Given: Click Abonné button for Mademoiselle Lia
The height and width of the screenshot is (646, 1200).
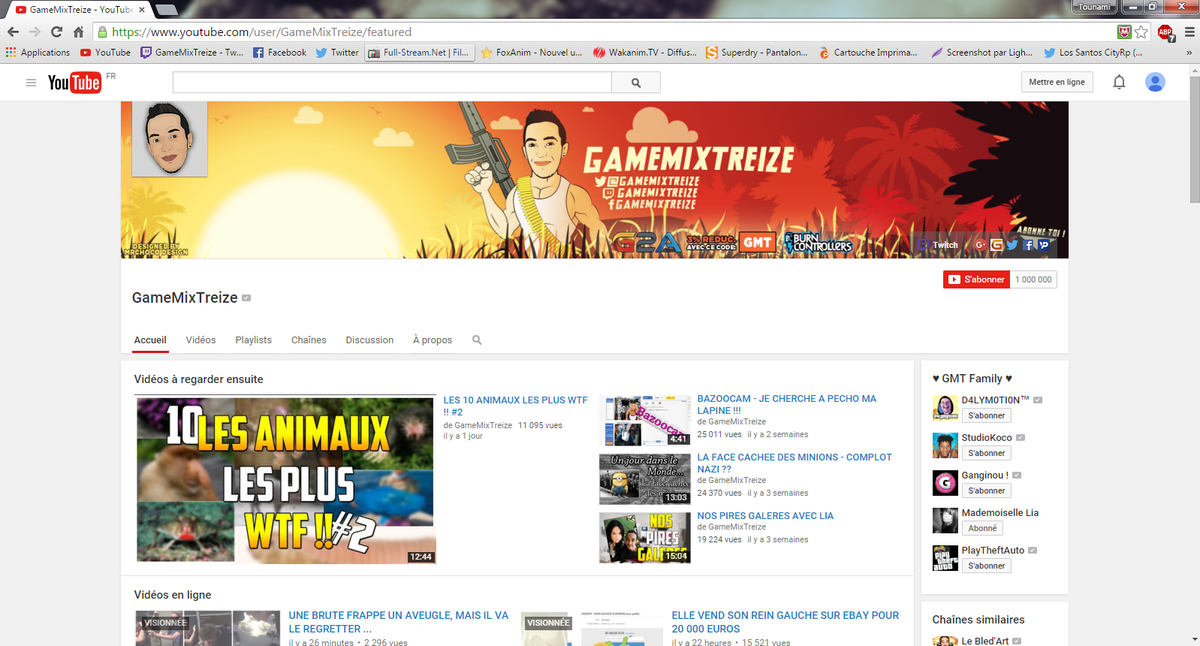Looking at the screenshot, I should pyautogui.click(x=983, y=528).
